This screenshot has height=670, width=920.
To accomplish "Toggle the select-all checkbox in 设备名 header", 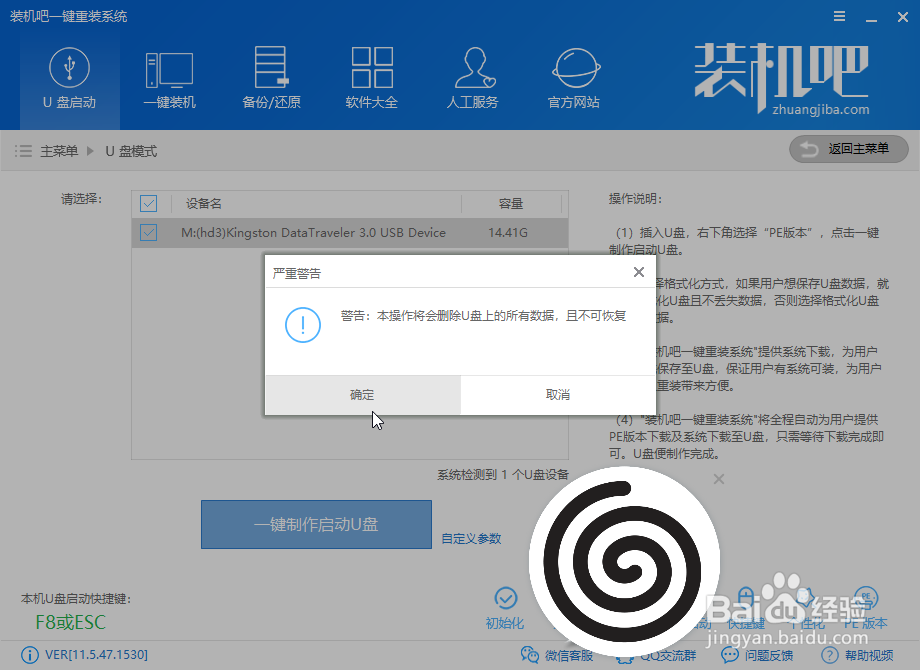I will click(x=148, y=204).
